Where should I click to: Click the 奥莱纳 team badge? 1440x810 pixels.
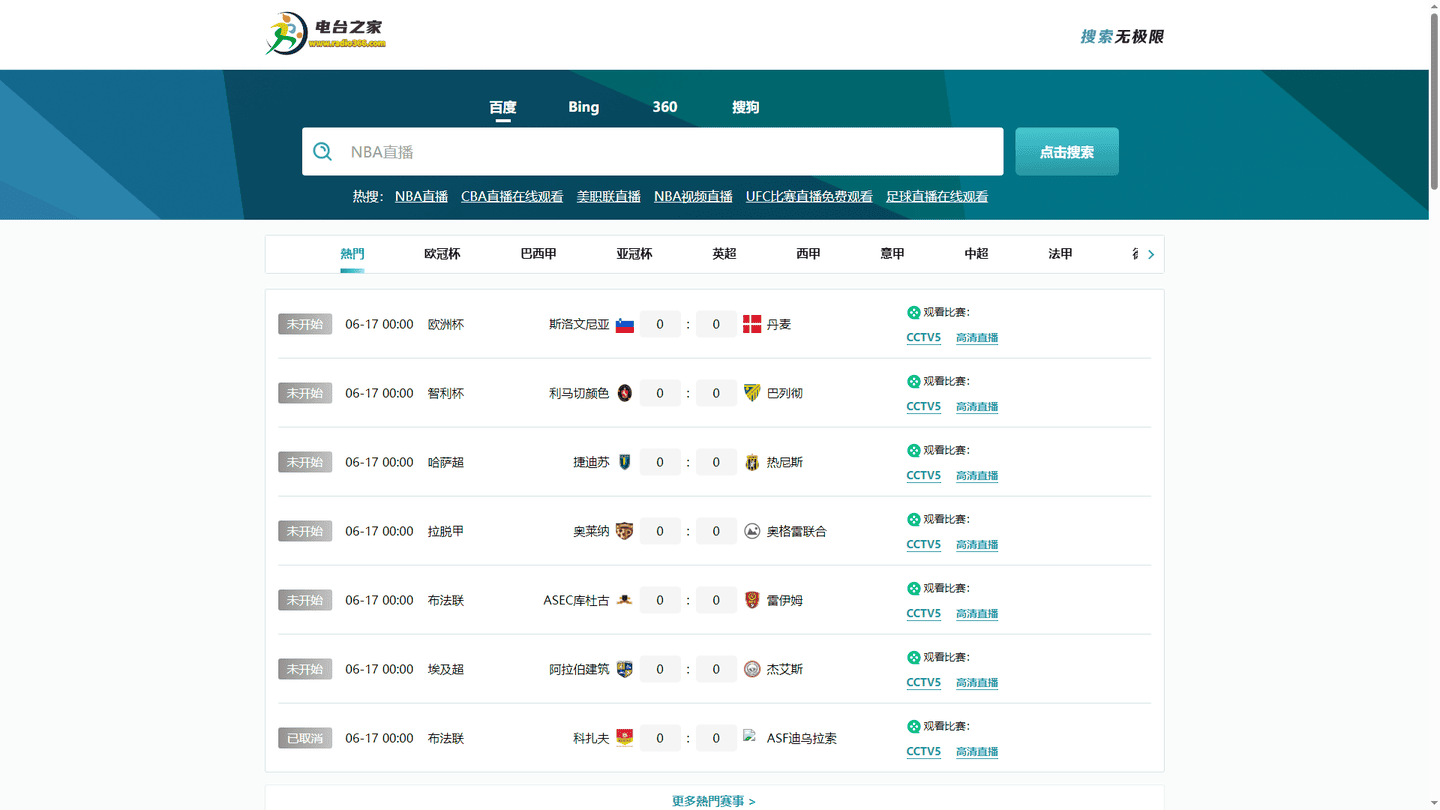[625, 532]
